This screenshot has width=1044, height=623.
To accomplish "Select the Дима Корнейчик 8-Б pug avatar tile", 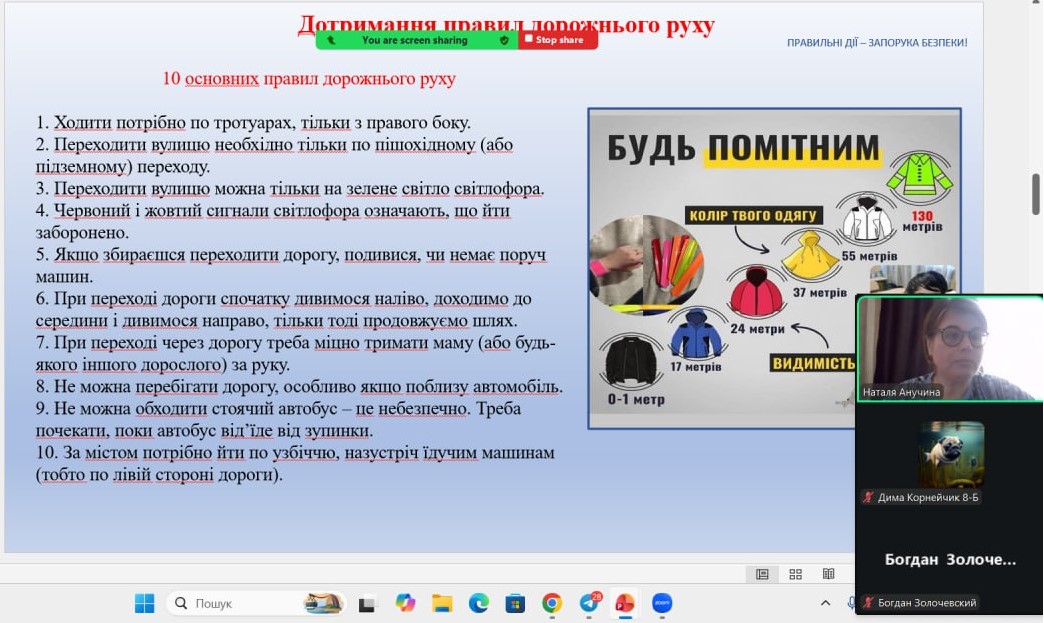I will [951, 454].
